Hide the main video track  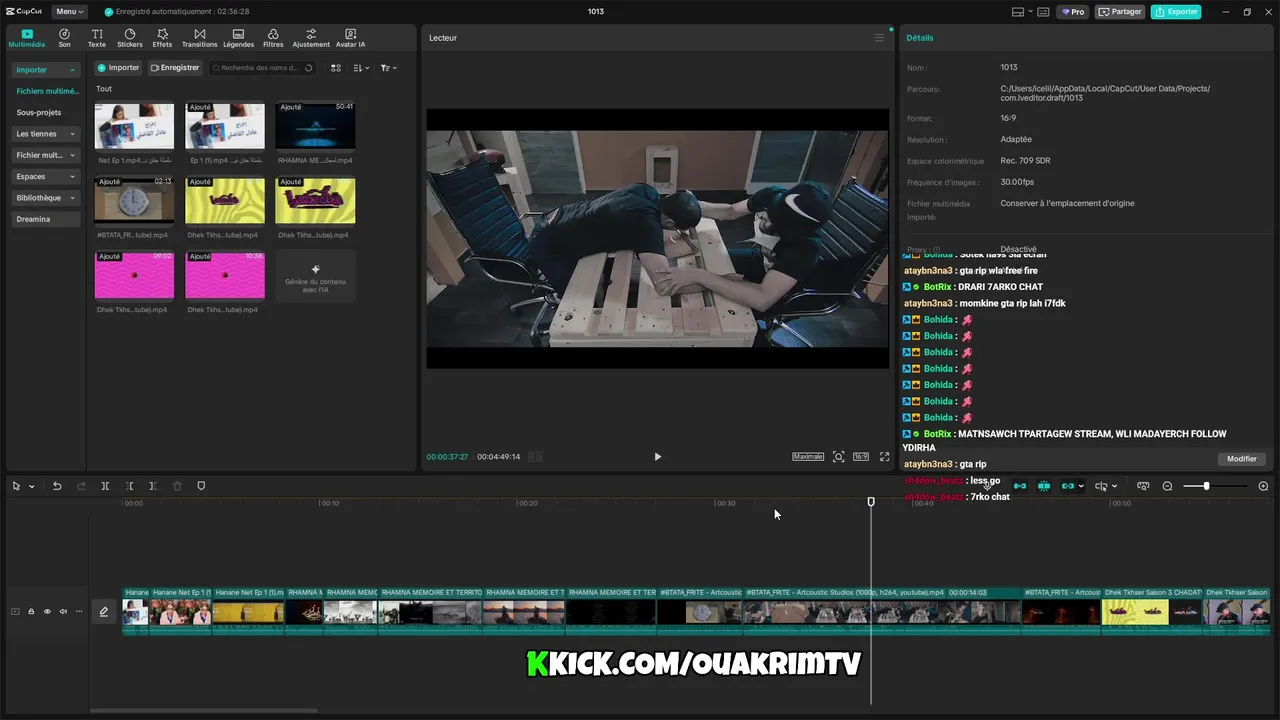click(x=46, y=611)
